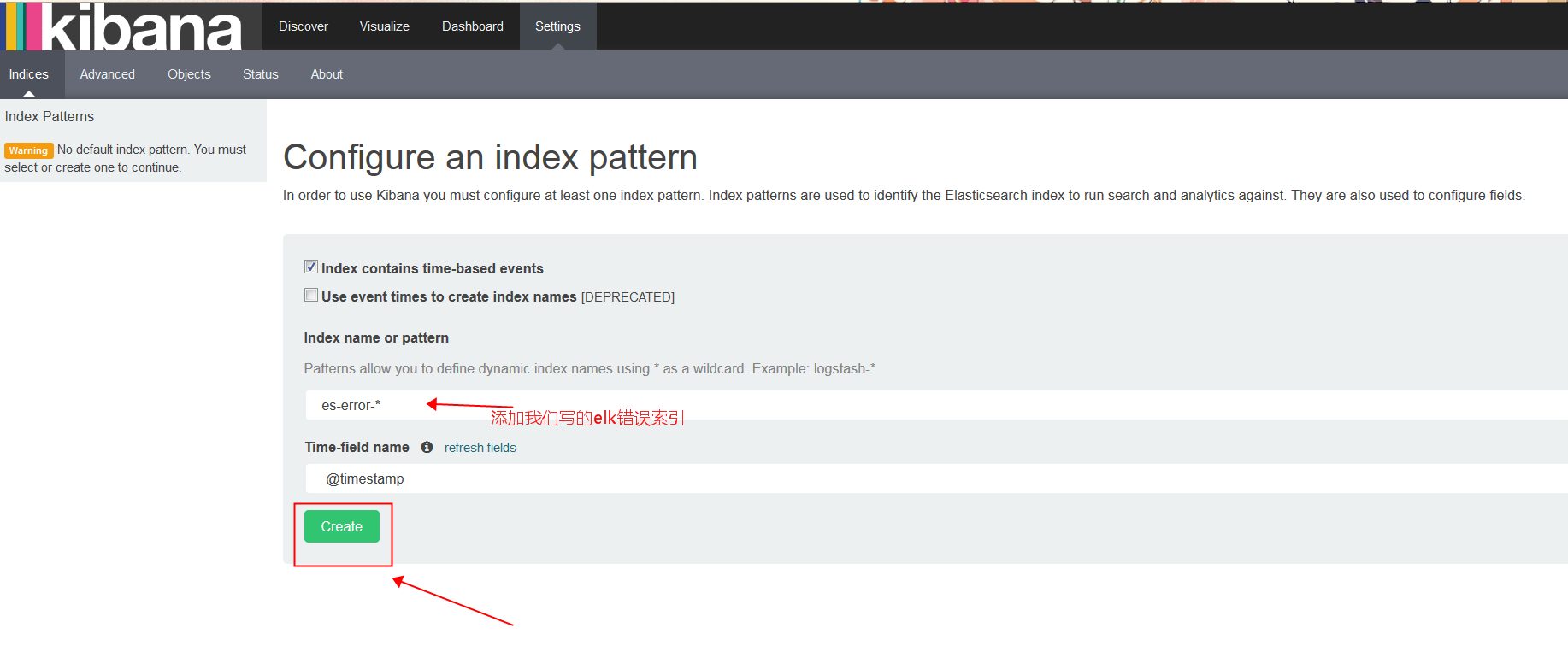Screen dimensions: 1568x669
Task: Open the Discover tab
Action: pyautogui.click(x=303, y=26)
